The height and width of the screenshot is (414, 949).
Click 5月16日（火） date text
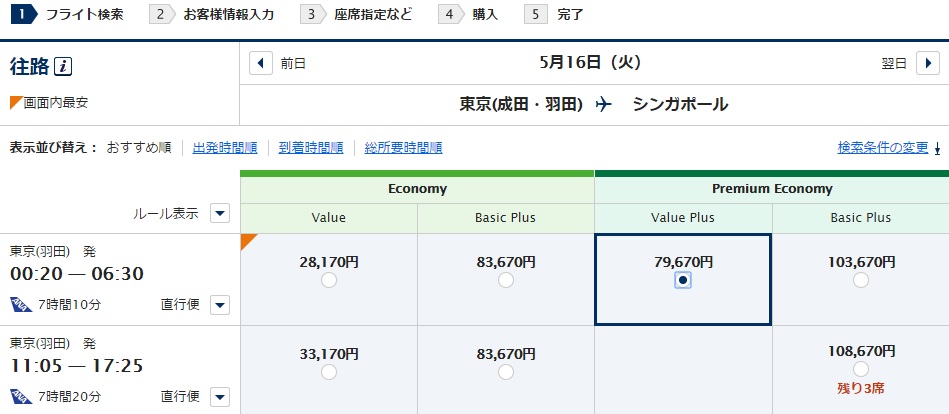(x=590, y=62)
